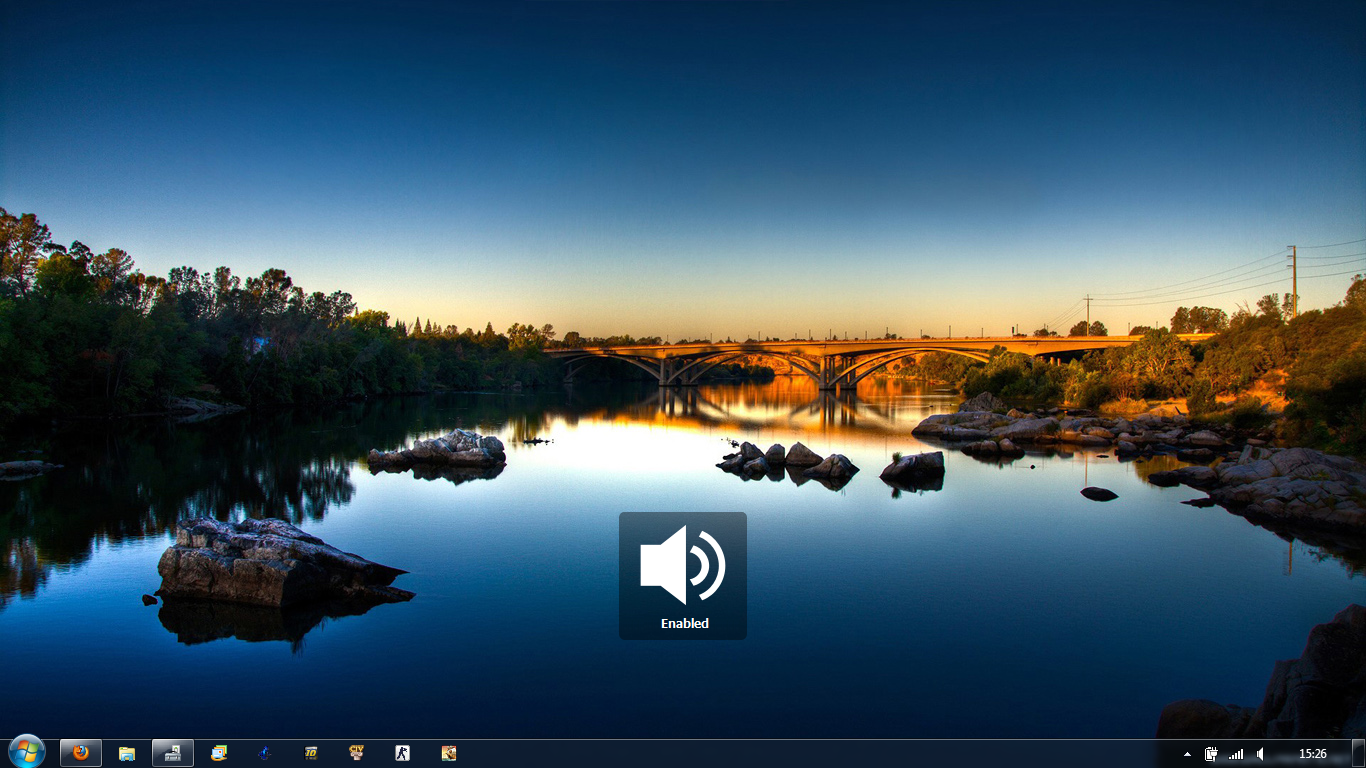Switch to the active drawer-style app in taskbar
1366x768 pixels.
tap(173, 753)
